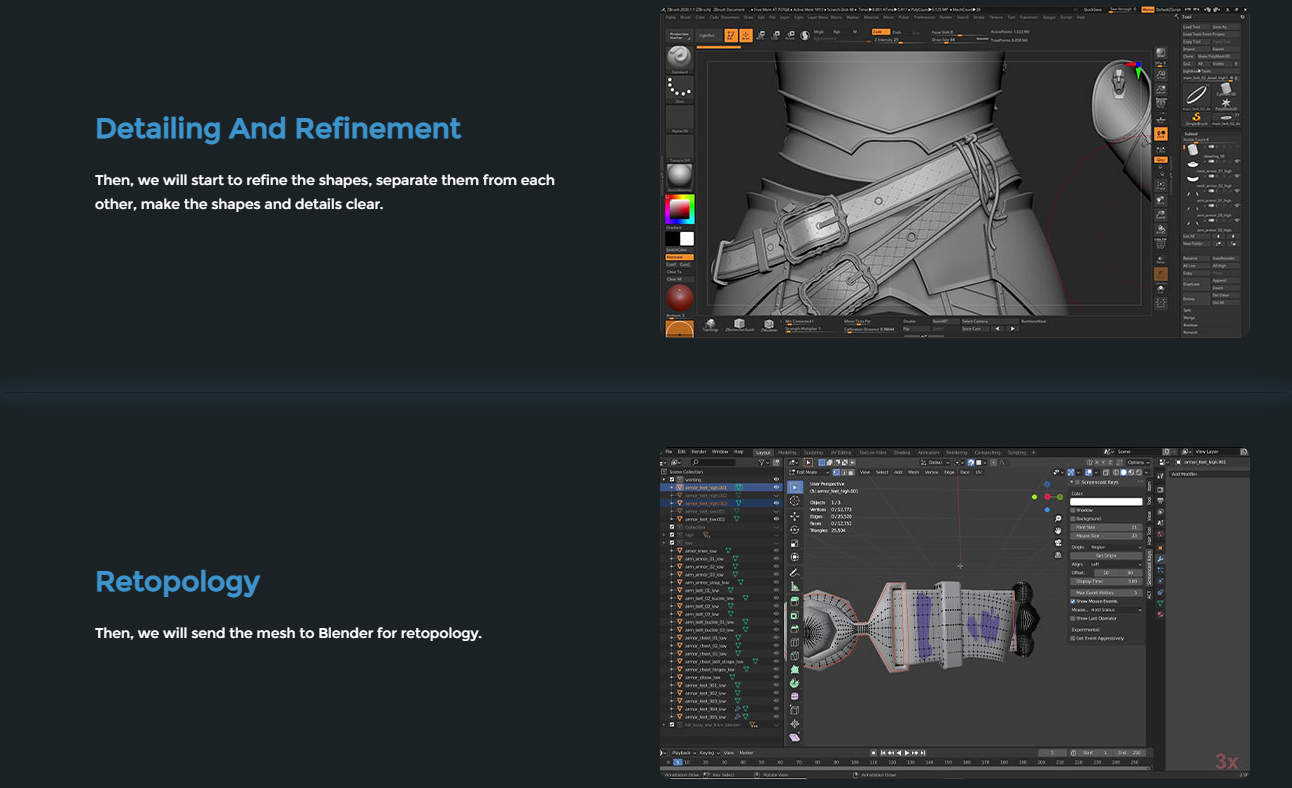The height and width of the screenshot is (788, 1292).
Task: Click Add Modifier in properties panel
Action: (1186, 474)
